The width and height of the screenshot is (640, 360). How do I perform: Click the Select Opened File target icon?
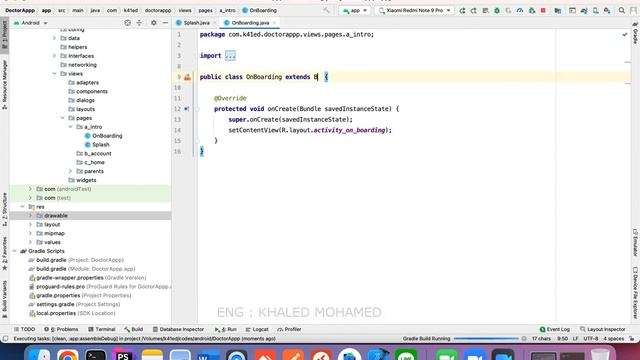128,23
